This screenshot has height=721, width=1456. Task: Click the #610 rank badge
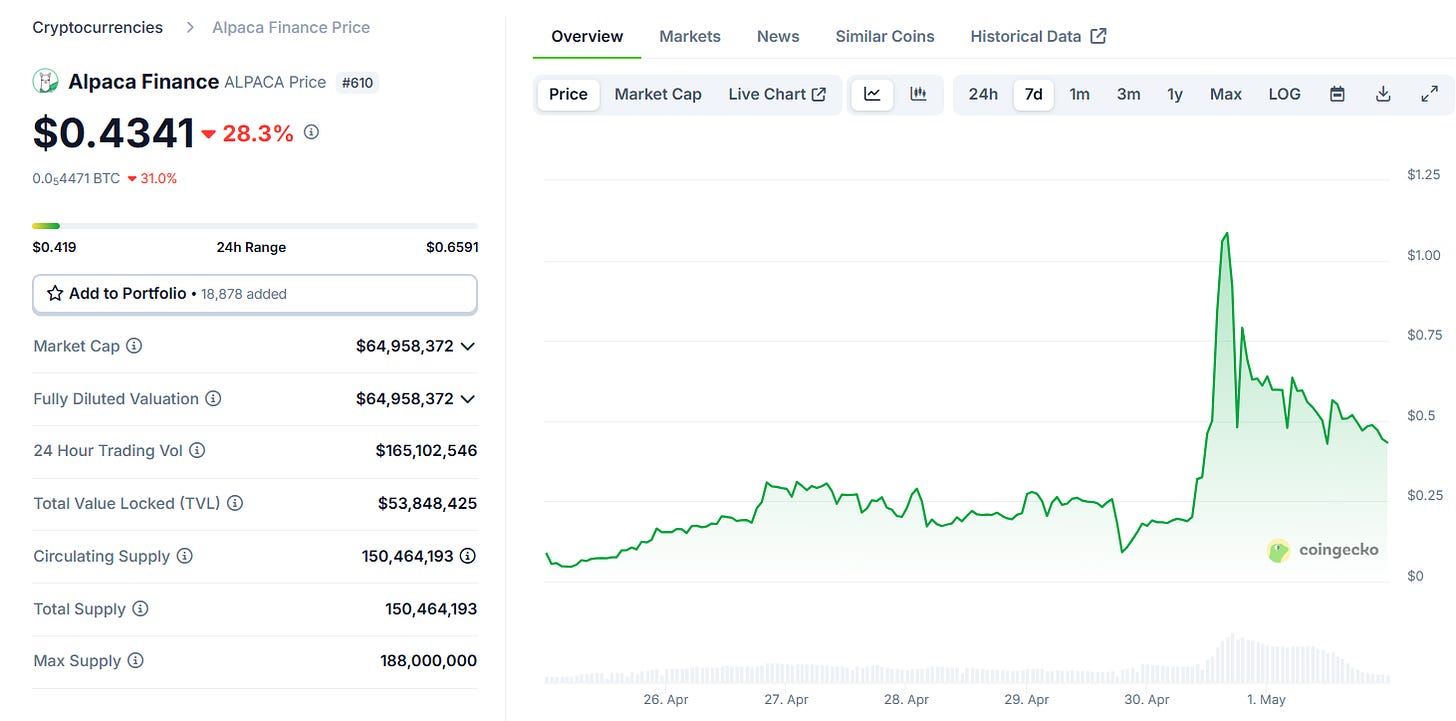pyautogui.click(x=357, y=82)
